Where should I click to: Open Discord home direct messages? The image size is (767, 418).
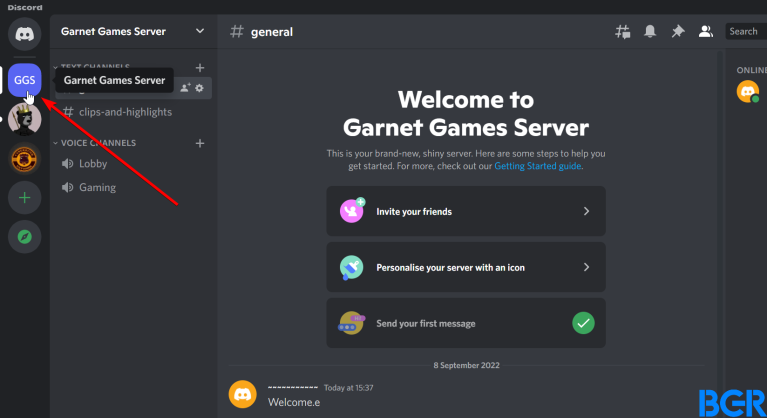pos(24,34)
